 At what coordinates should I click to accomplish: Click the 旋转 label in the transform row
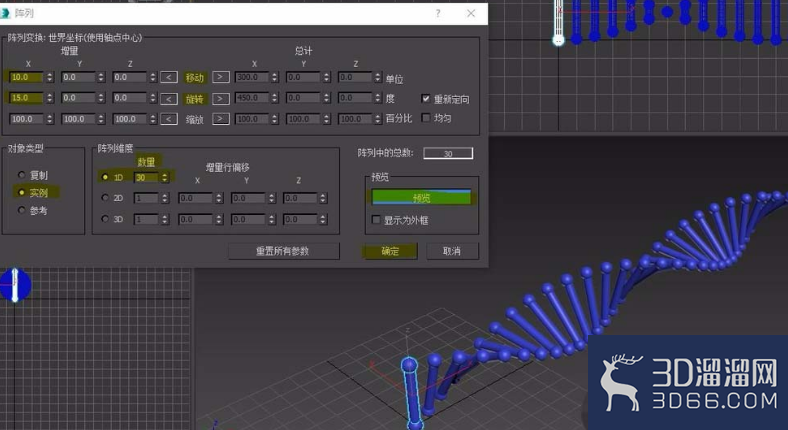tap(195, 98)
